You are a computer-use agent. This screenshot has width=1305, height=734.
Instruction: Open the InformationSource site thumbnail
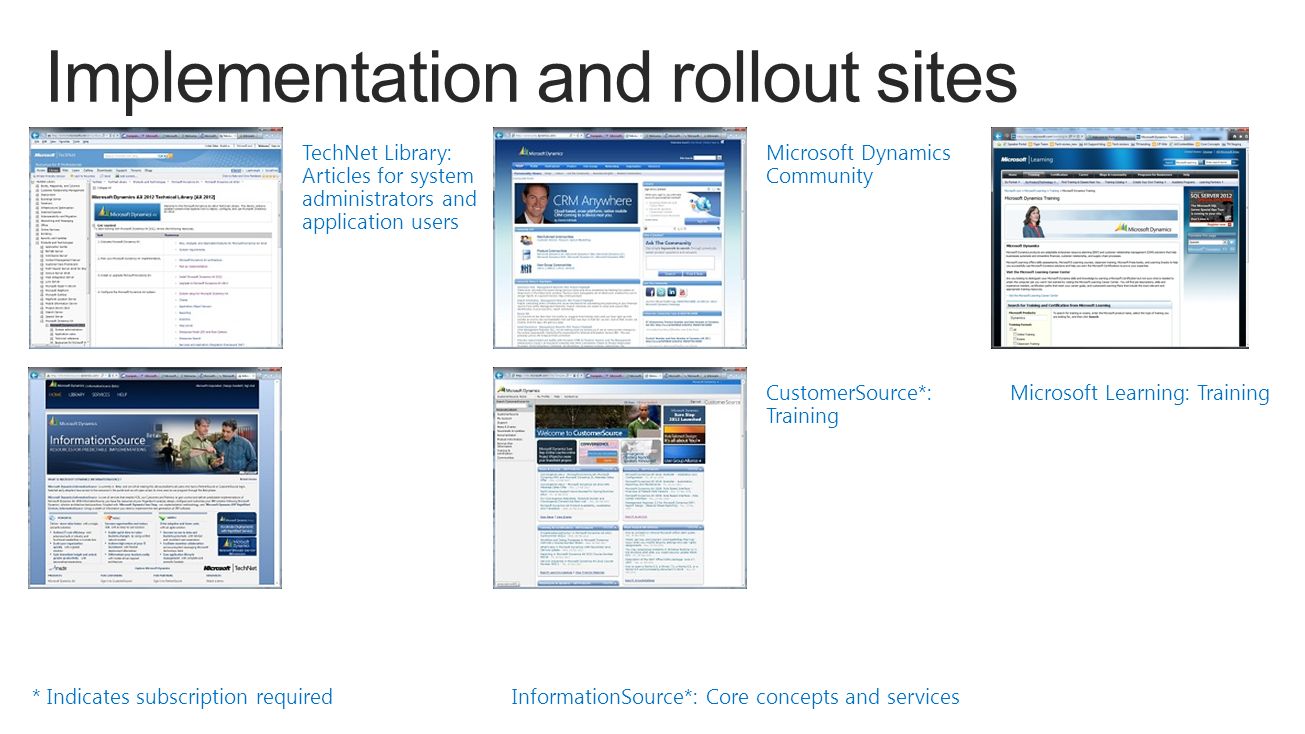[156, 478]
